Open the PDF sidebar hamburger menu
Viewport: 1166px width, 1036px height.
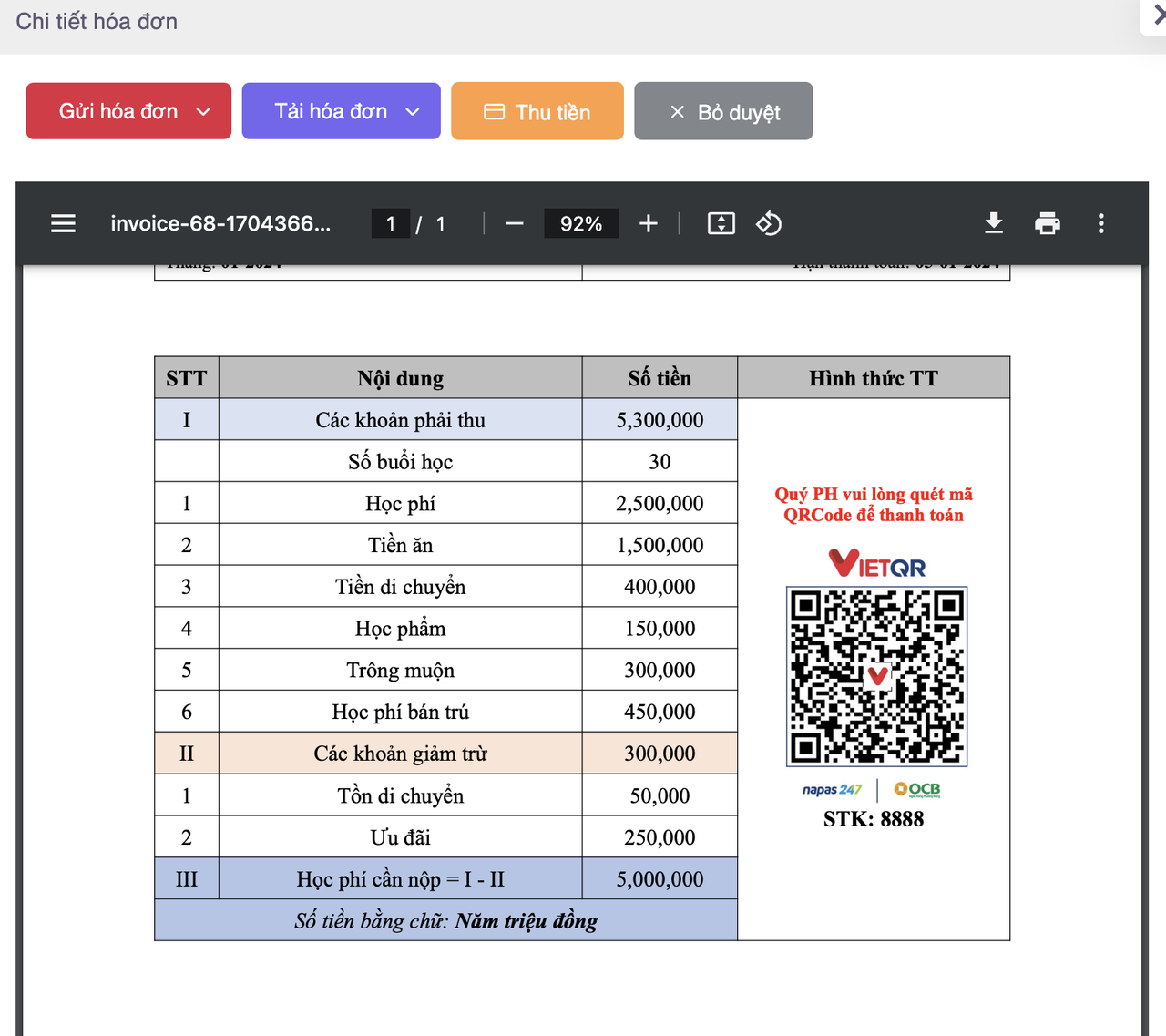point(63,223)
